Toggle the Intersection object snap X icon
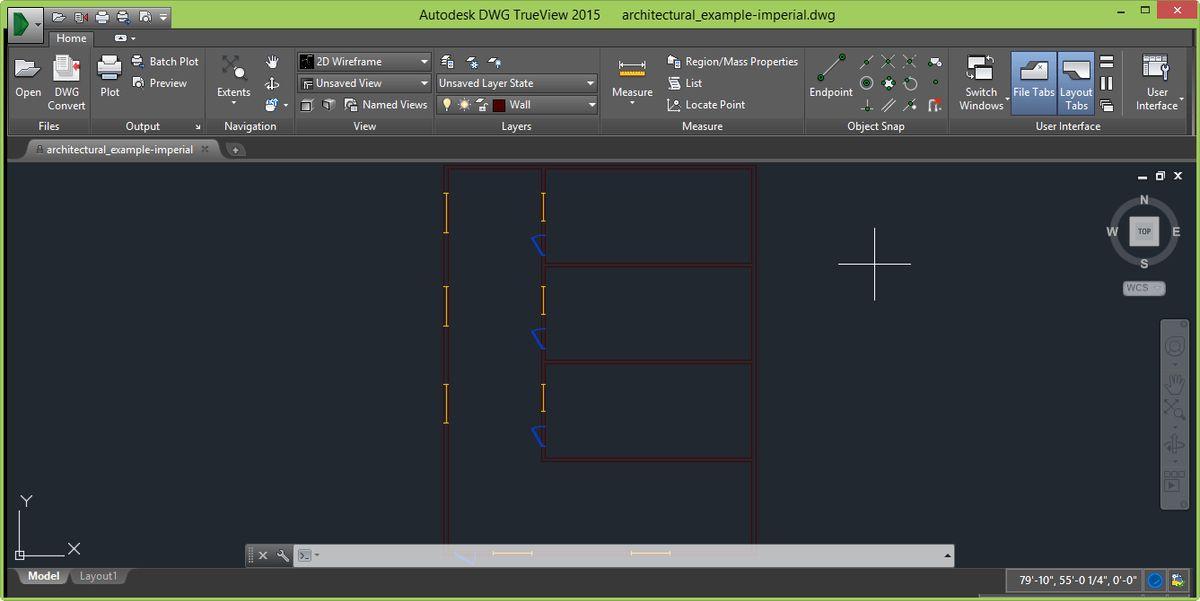Image resolution: width=1200 pixels, height=601 pixels. (888, 62)
